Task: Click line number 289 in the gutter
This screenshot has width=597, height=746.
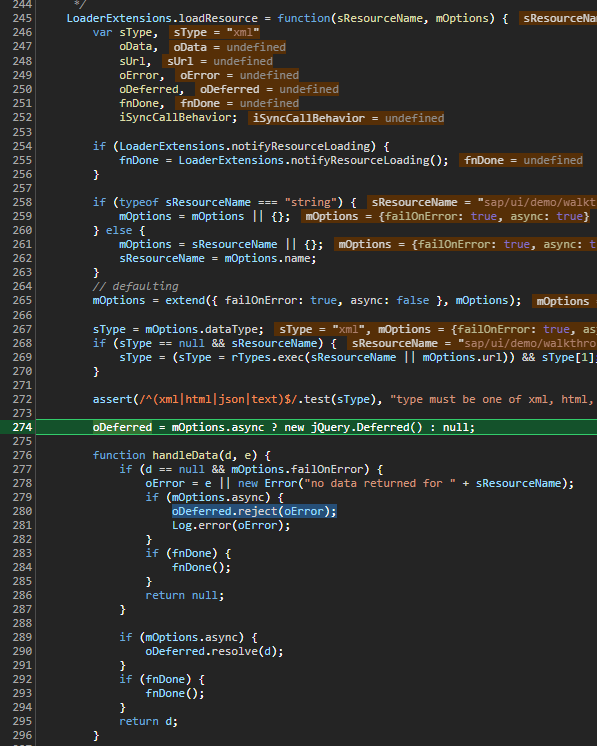Action: (x=22, y=637)
